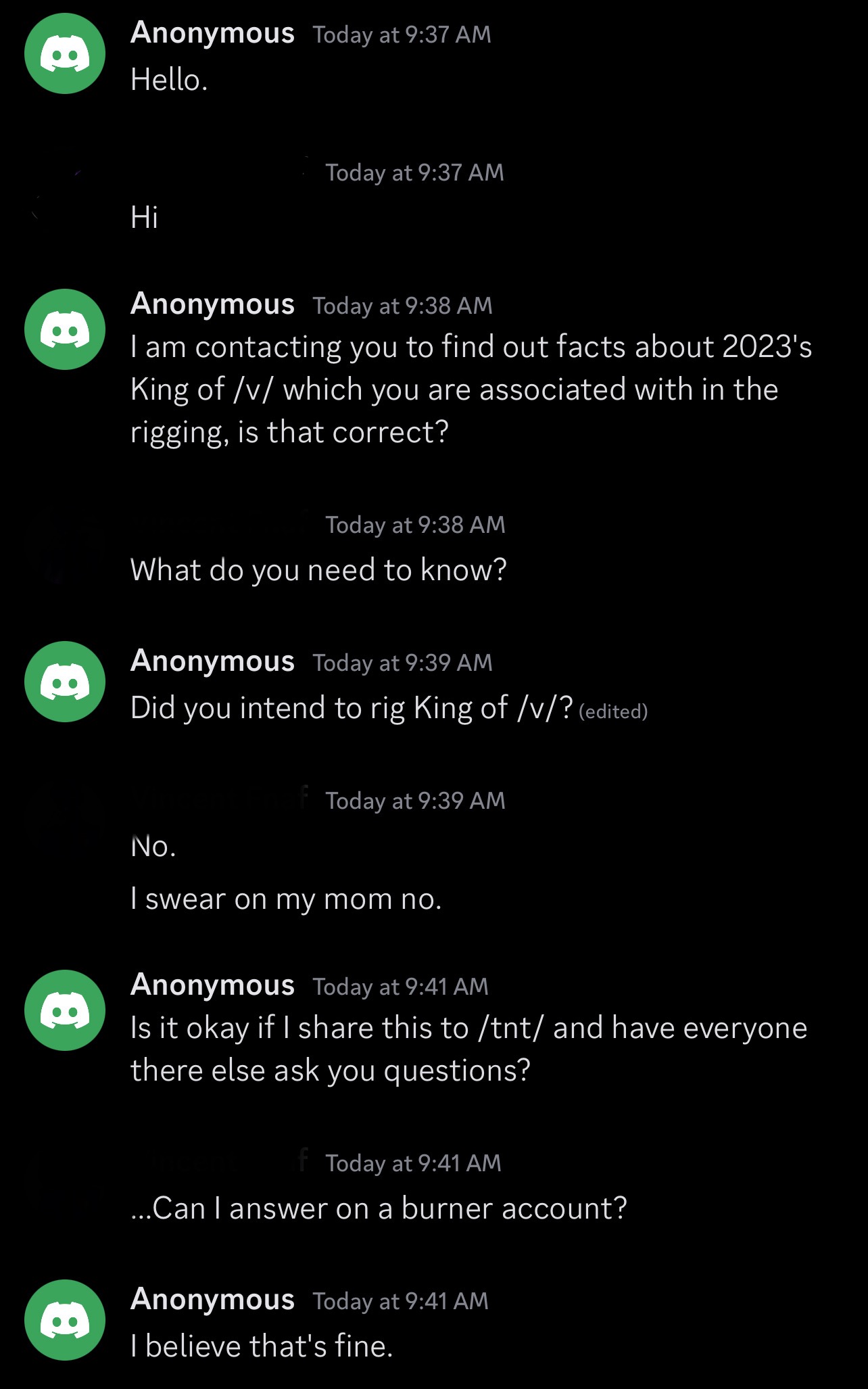Click the "No." reply message
The width and height of the screenshot is (868, 1389).
pos(153,847)
